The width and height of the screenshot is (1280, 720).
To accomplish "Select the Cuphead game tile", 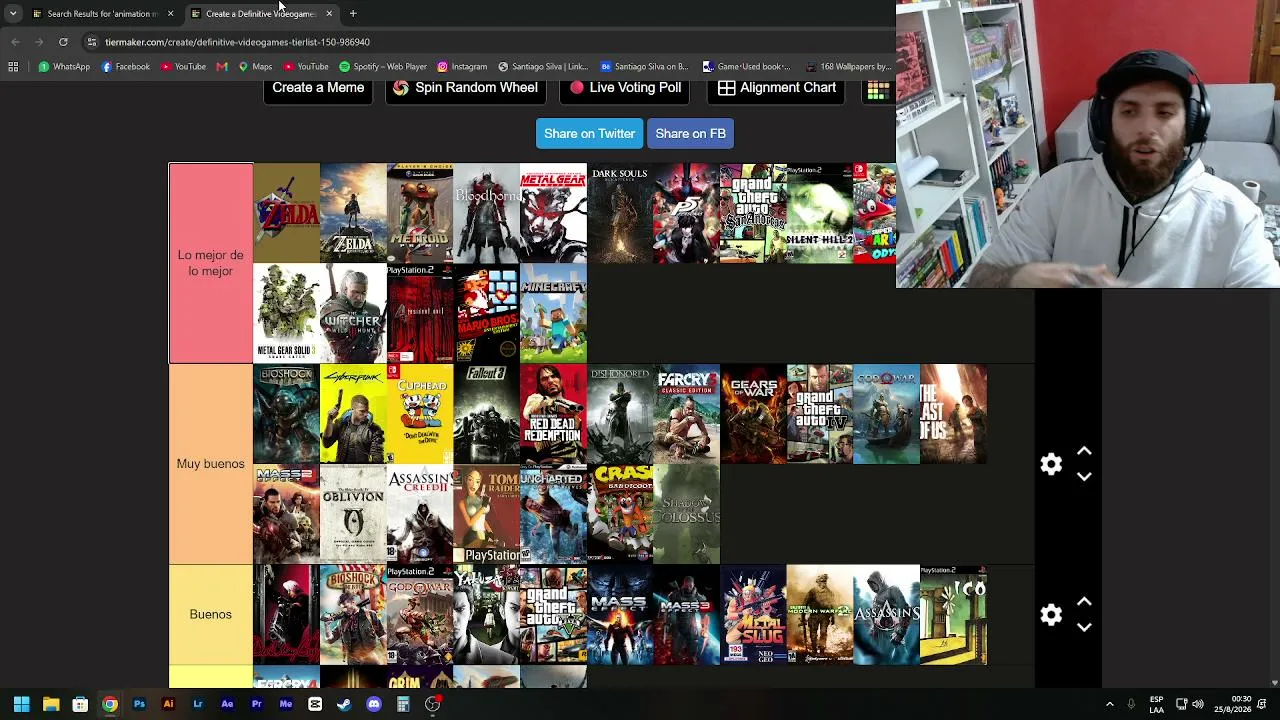I will click(x=420, y=414).
